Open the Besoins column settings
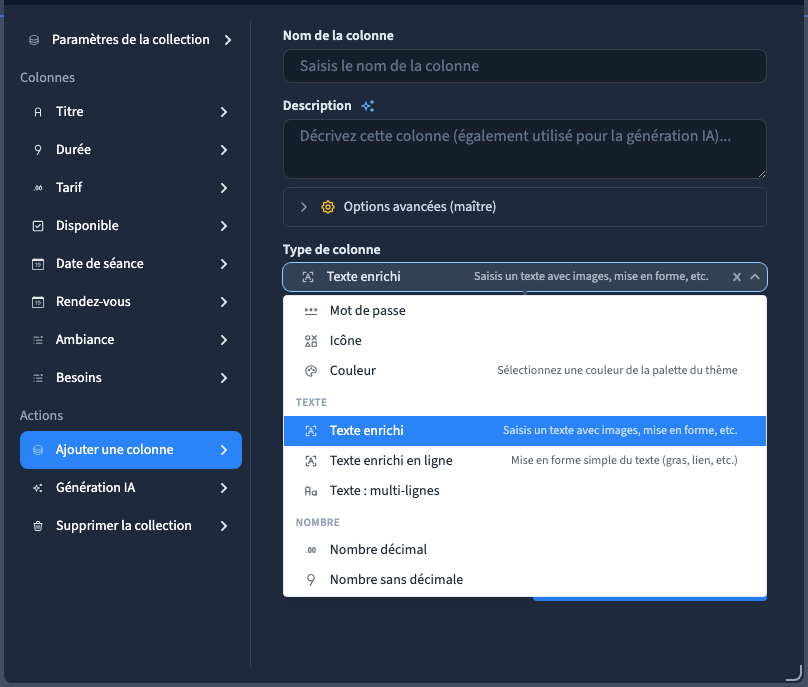The image size is (808, 687). click(131, 378)
